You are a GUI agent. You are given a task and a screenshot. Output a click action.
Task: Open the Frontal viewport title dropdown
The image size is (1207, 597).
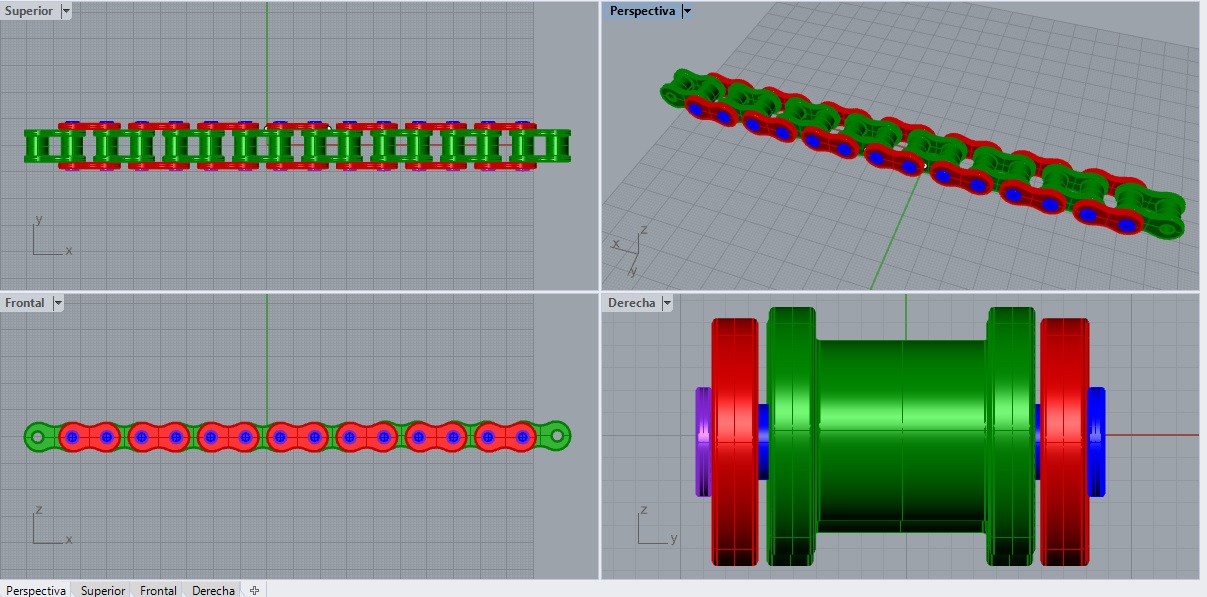(57, 302)
